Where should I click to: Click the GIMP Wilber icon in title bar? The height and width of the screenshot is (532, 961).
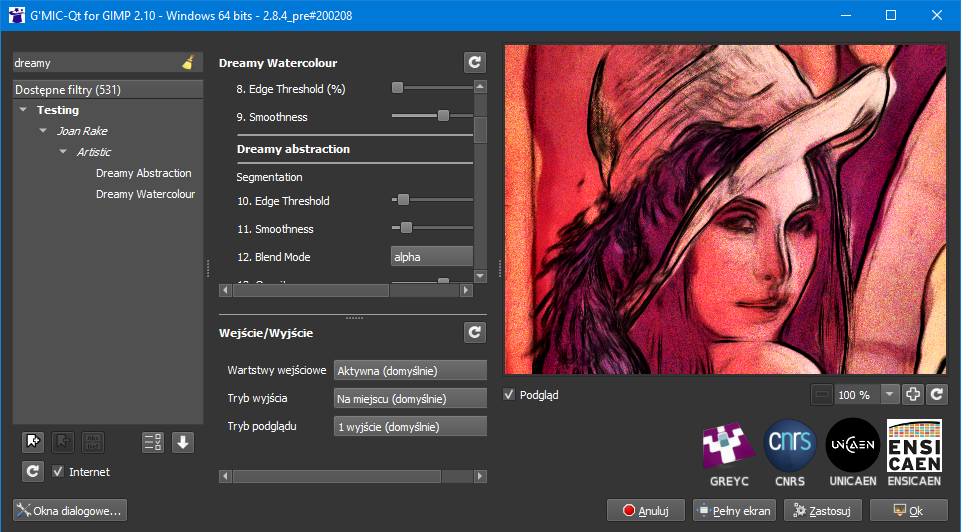tap(17, 15)
